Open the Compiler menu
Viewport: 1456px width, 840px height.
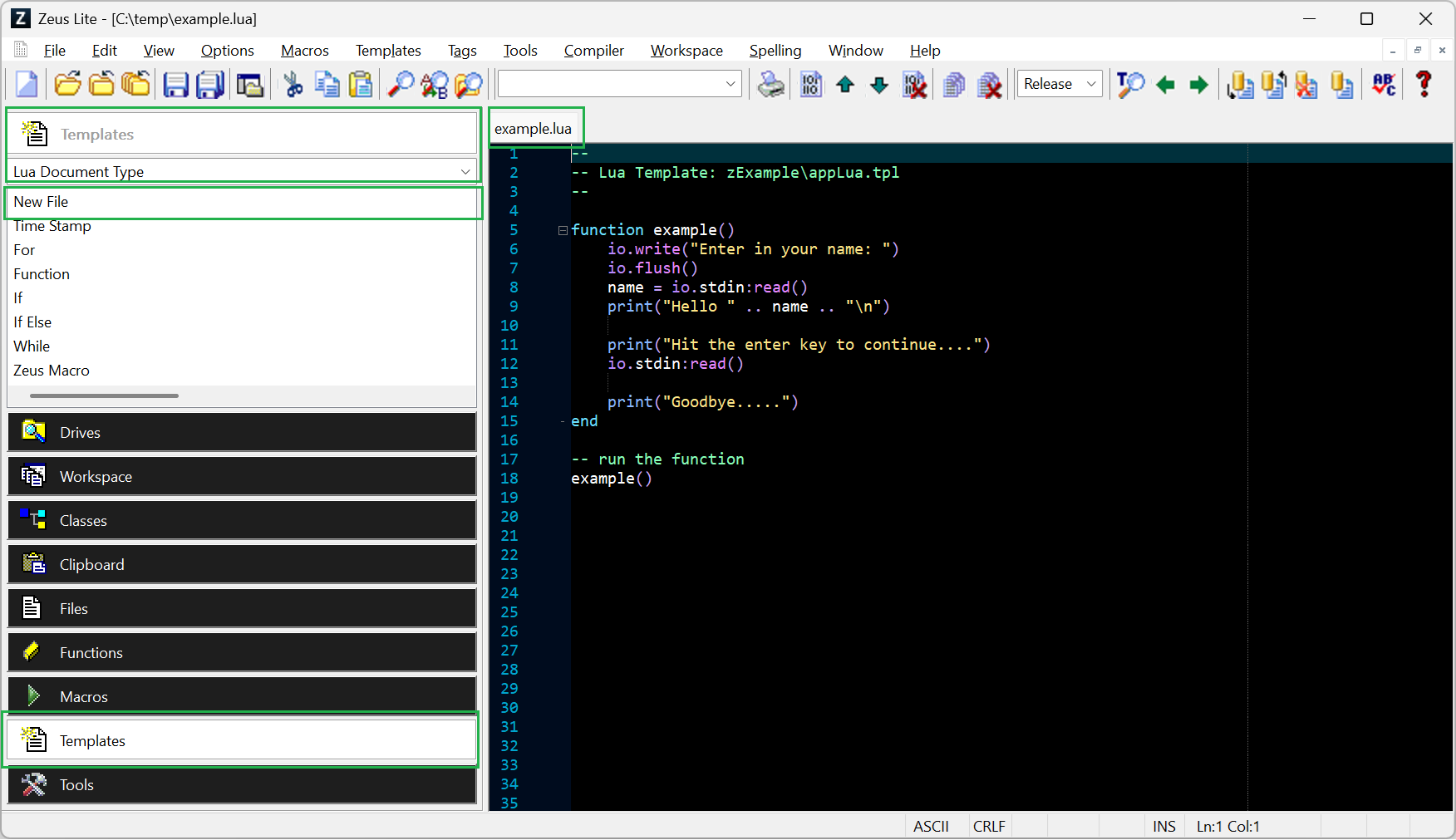[593, 51]
